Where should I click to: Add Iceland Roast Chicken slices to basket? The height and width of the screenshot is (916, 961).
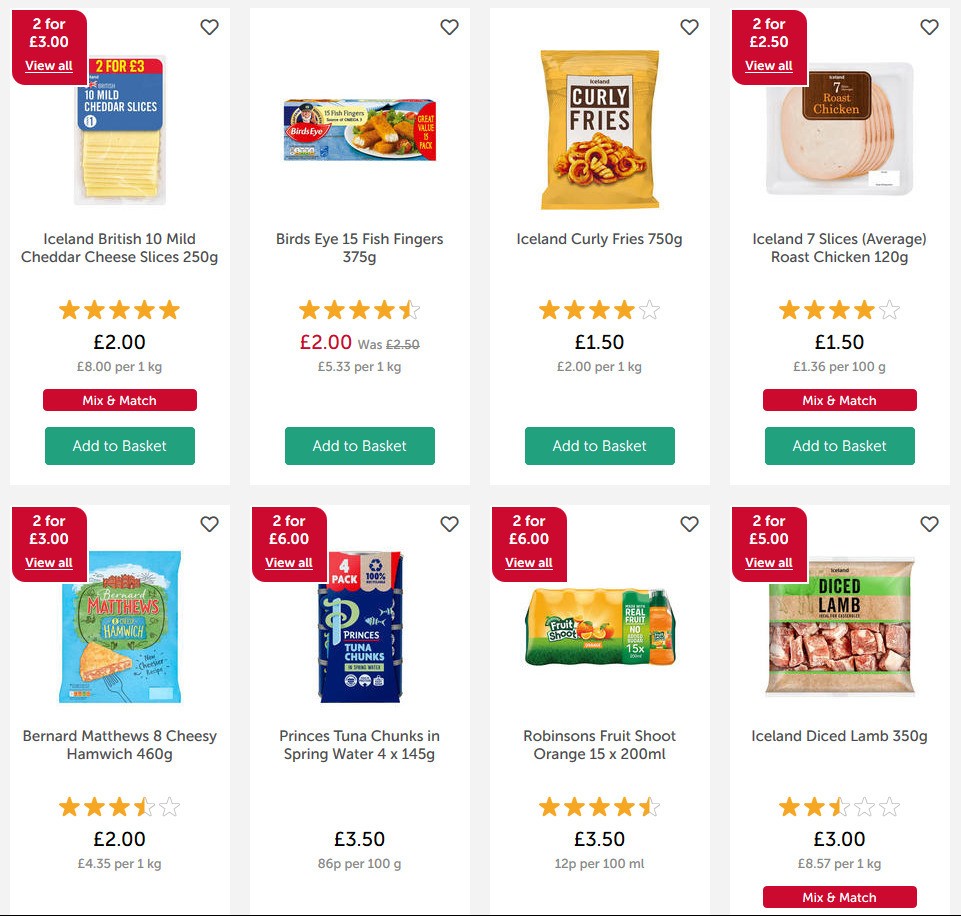point(839,446)
